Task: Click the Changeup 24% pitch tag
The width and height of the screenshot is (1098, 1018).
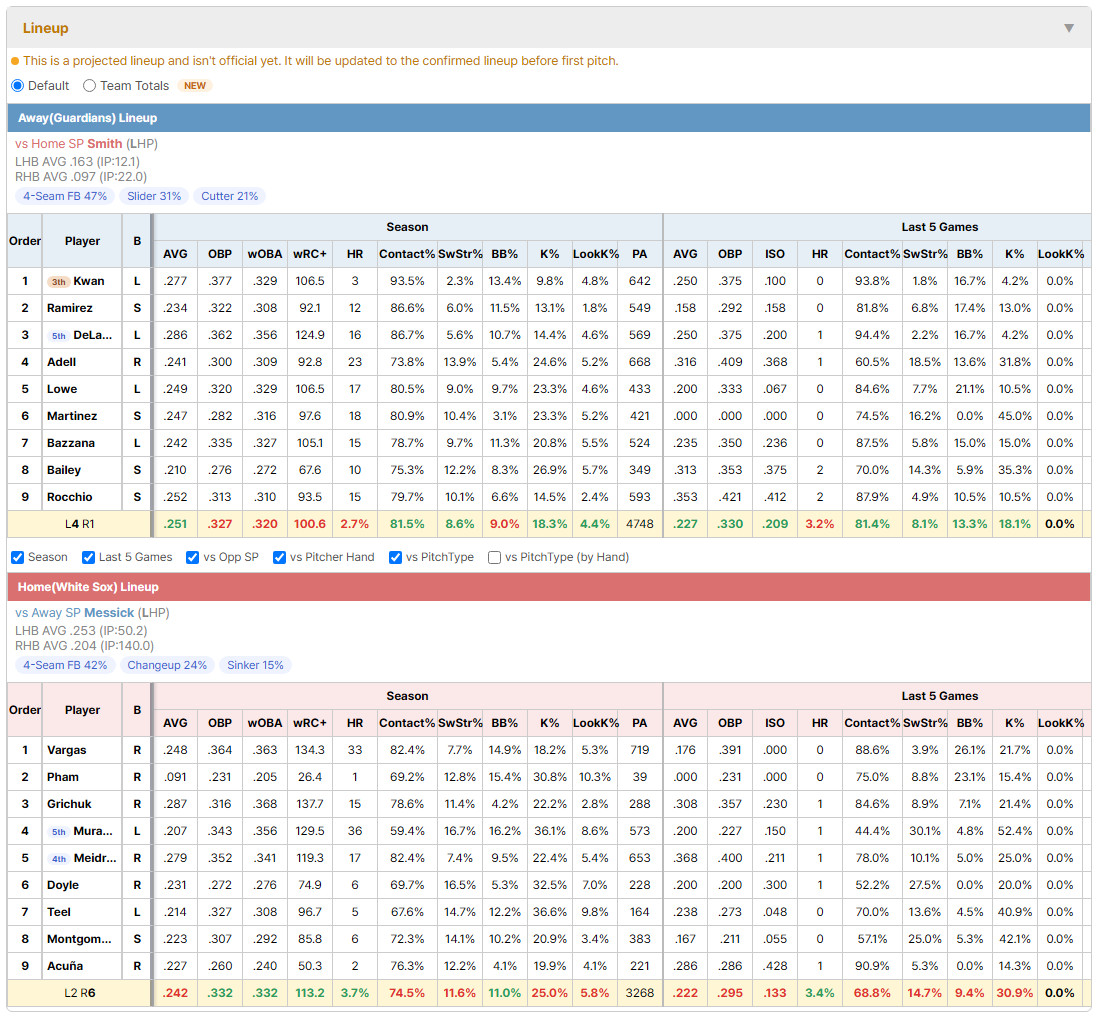Action: [x=167, y=665]
